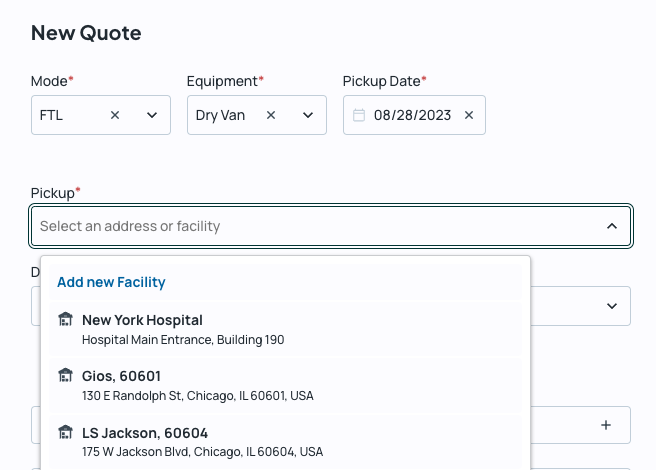This screenshot has width=656, height=470.
Task: Expand the Mode dropdown arrow
Action: coord(152,115)
